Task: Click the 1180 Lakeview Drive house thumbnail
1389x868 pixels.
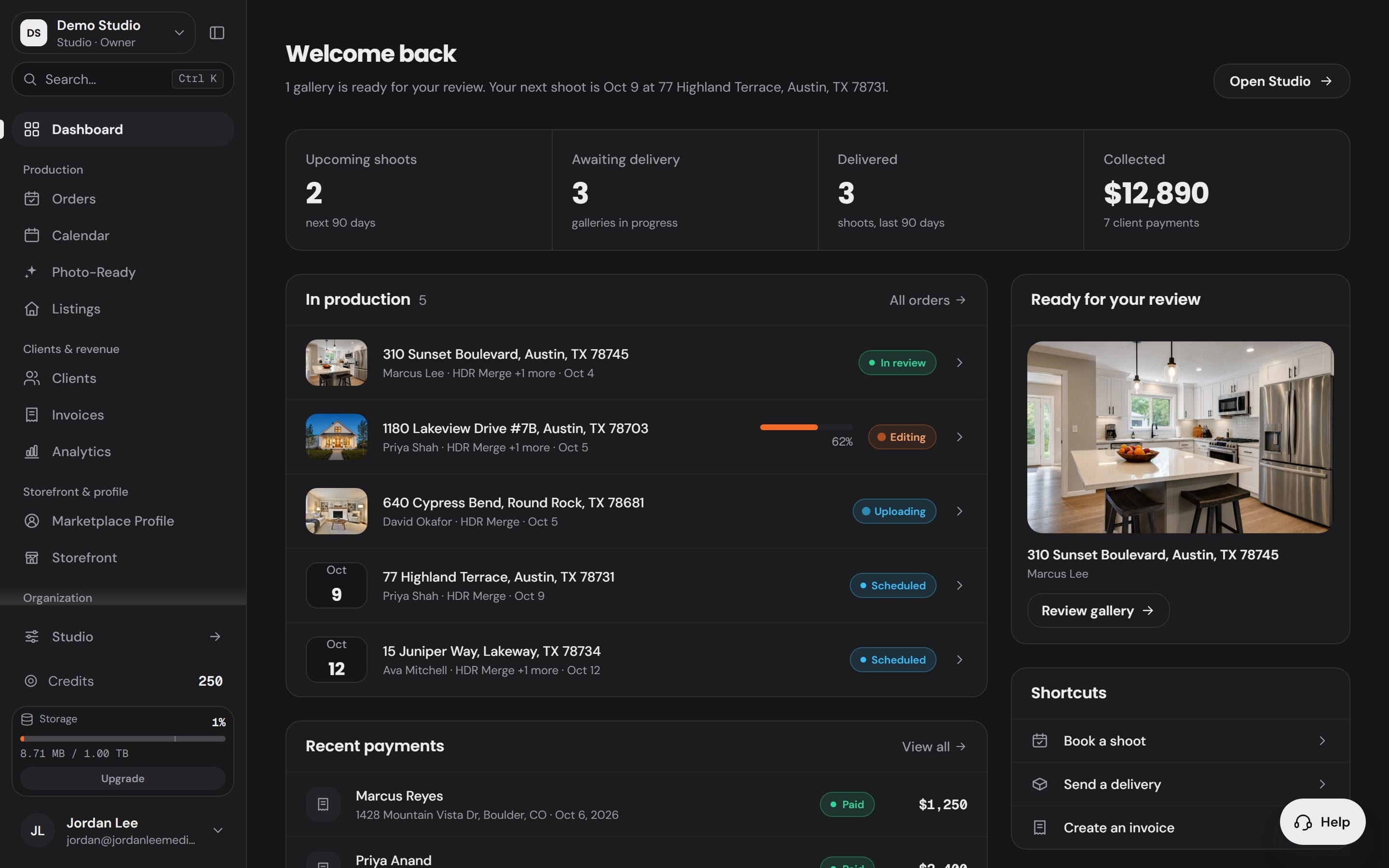Action: [x=336, y=437]
